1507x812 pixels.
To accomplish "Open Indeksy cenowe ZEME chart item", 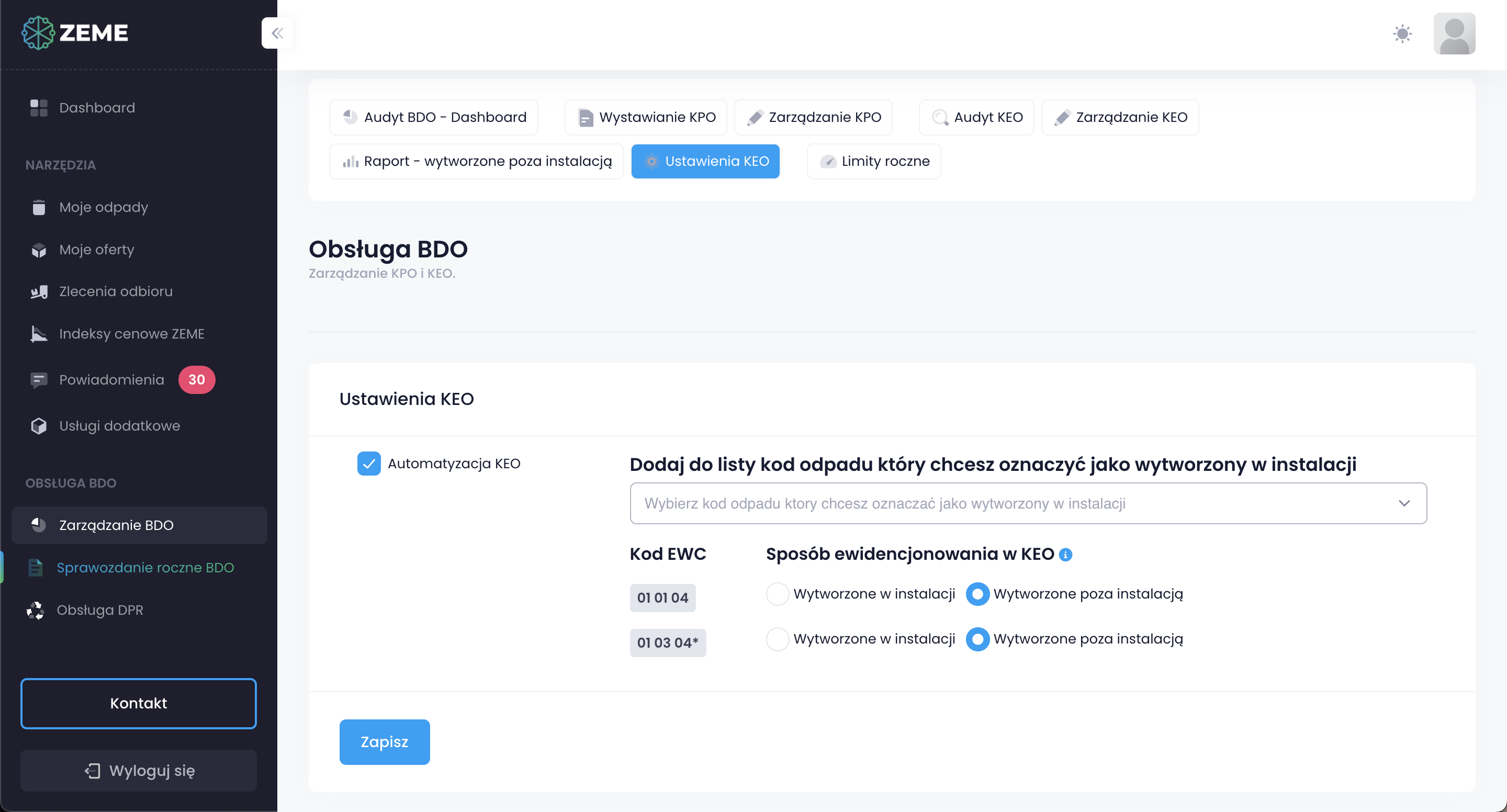I will pos(131,333).
